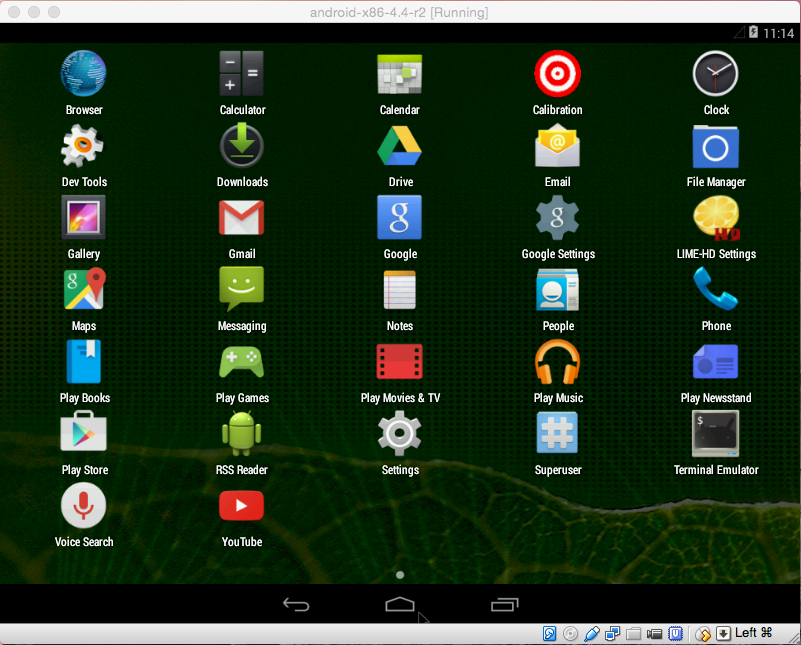Tap the recent apps button
801x645 pixels.
pos(505,605)
